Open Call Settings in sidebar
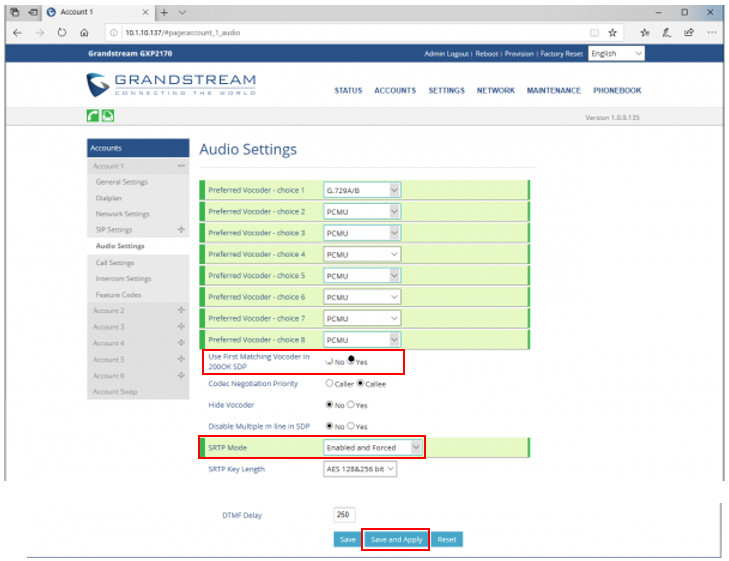The height and width of the screenshot is (561, 729). pyautogui.click(x=115, y=263)
